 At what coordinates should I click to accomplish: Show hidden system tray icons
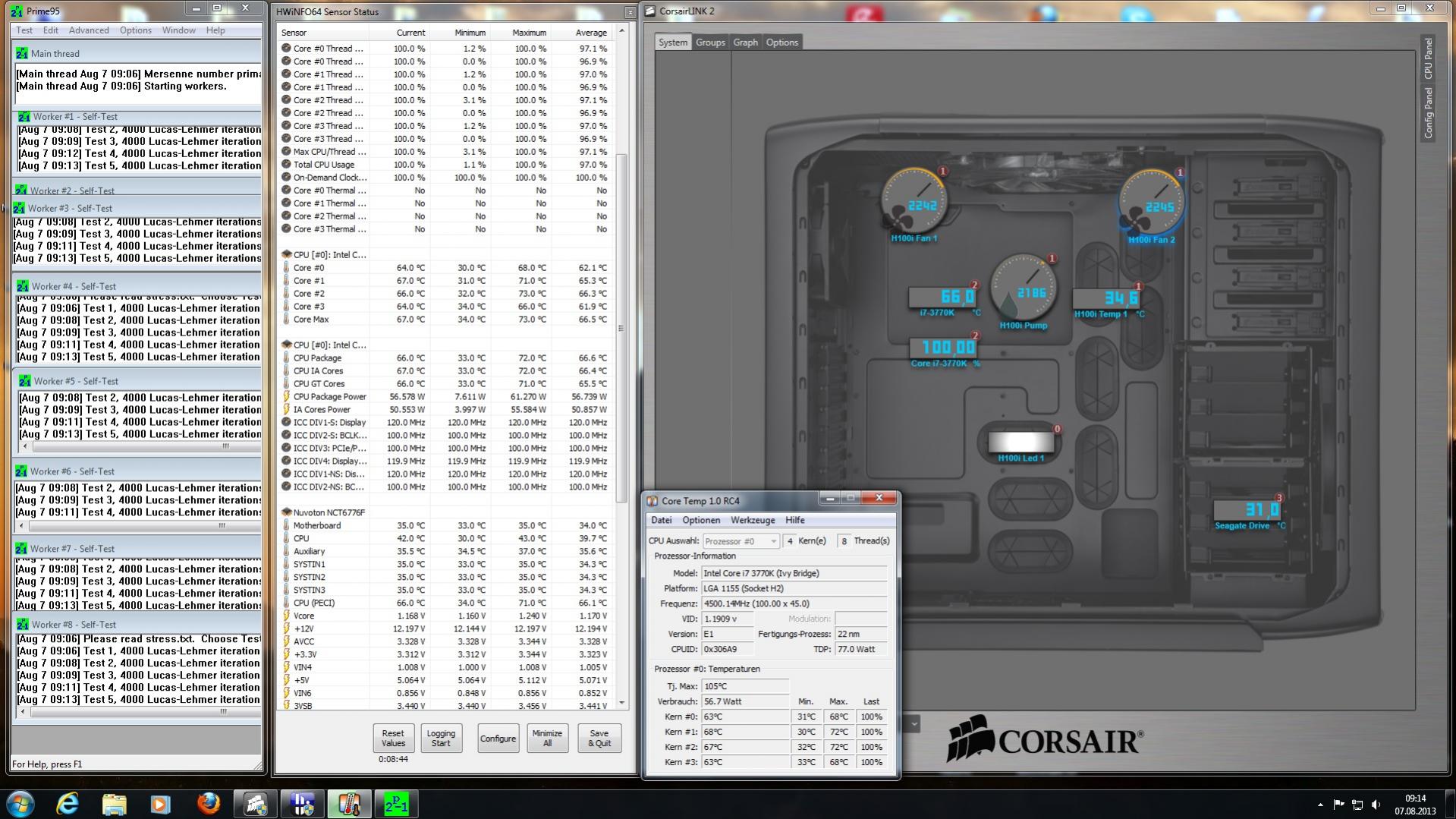tap(1320, 805)
